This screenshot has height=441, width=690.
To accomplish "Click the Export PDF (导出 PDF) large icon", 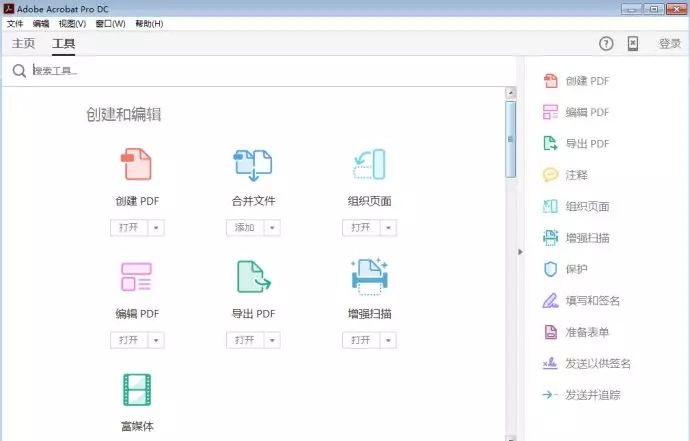I will (253, 277).
